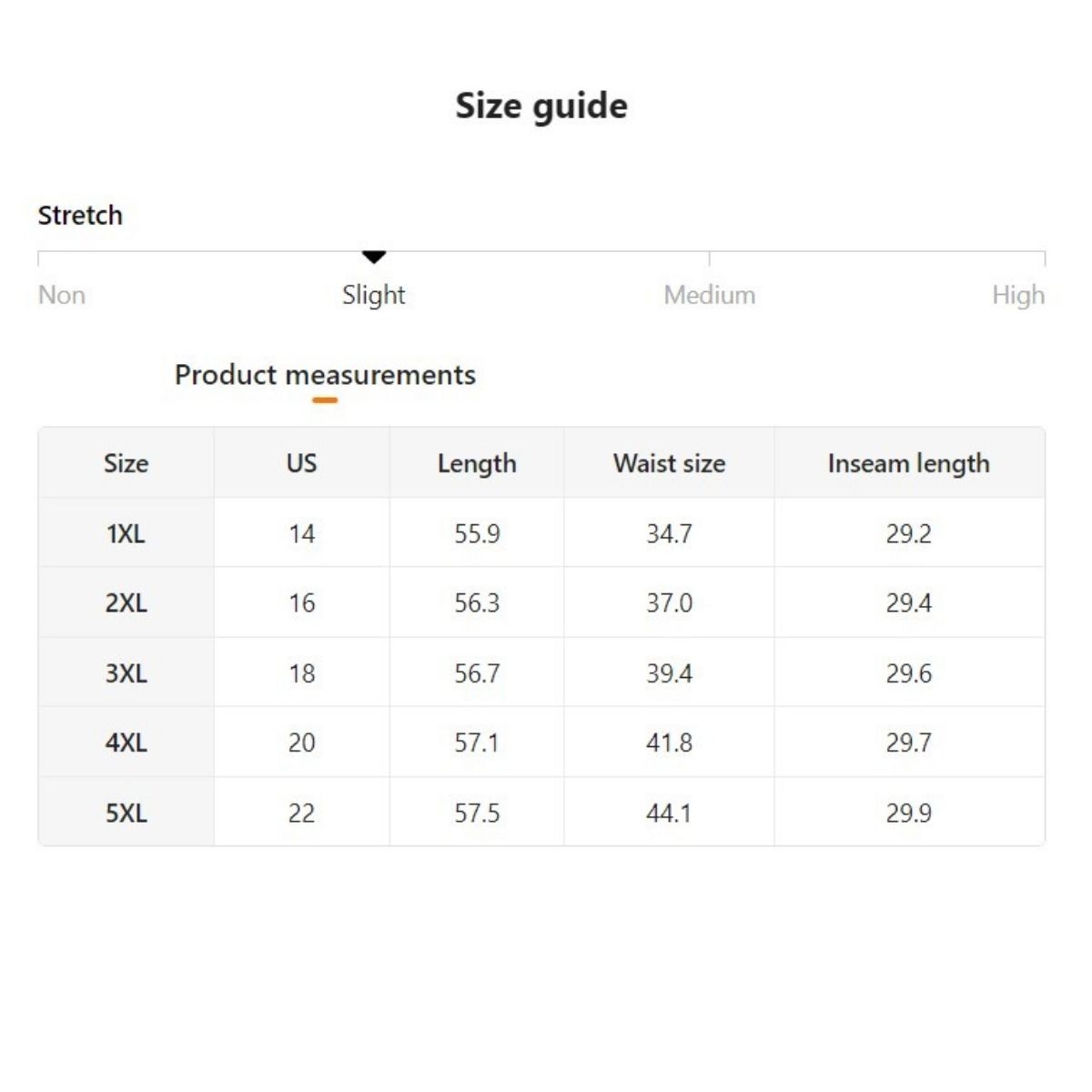The height and width of the screenshot is (1092, 1092).
Task: Click the Size guide heading
Action: click(541, 106)
